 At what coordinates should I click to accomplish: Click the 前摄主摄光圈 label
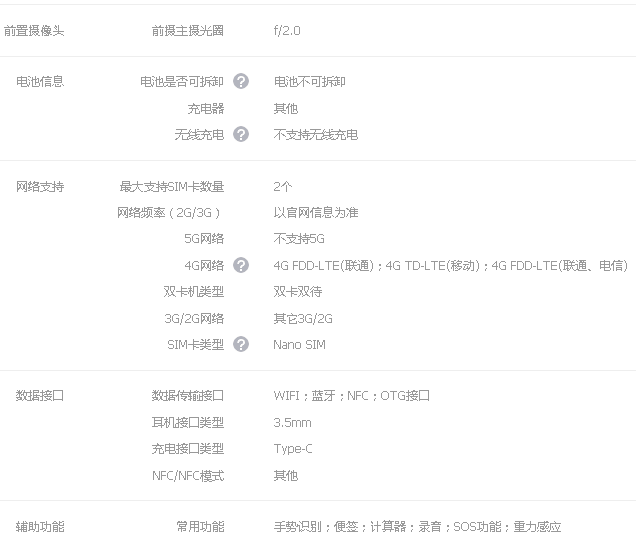188,30
